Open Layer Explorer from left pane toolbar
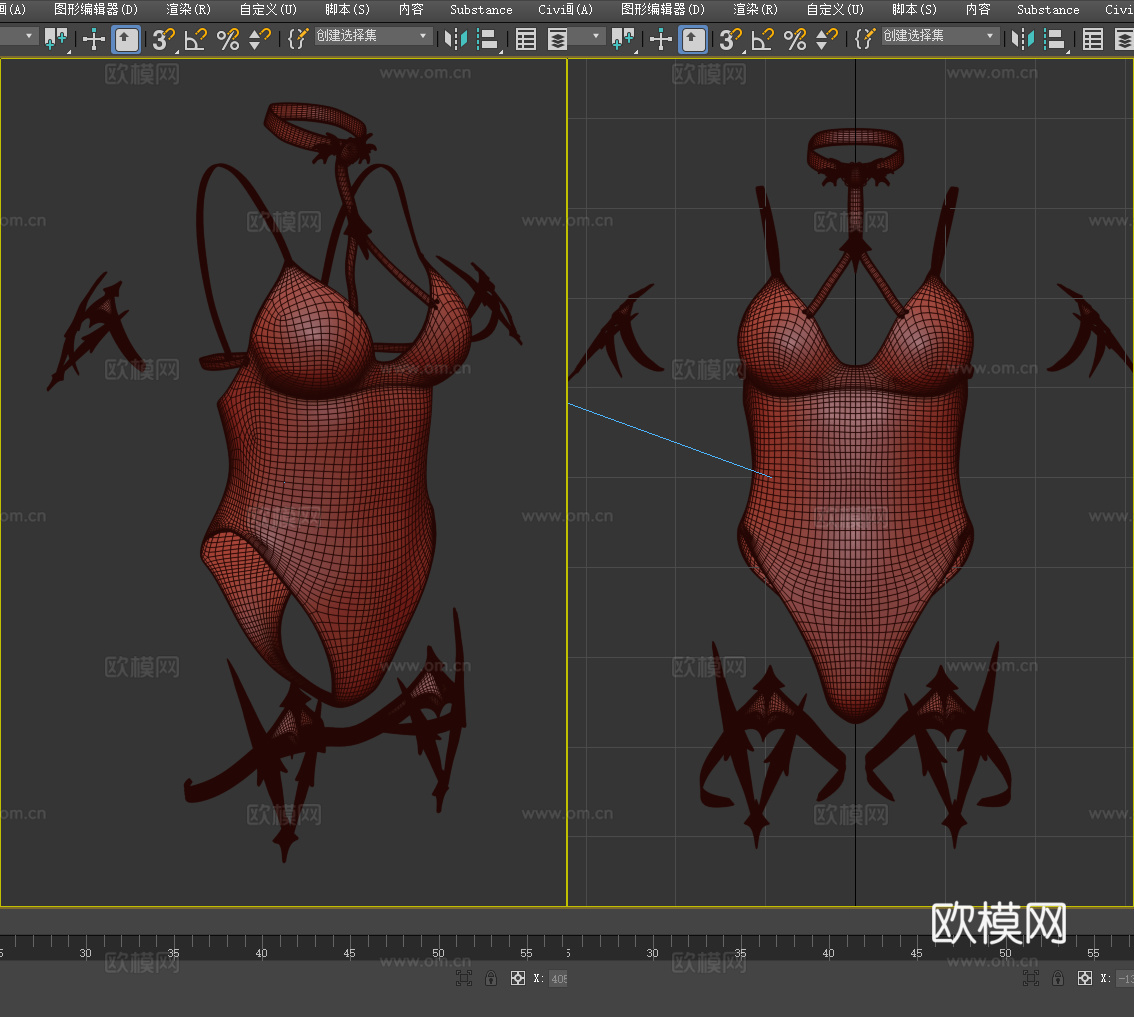The image size is (1134, 1017). click(558, 39)
